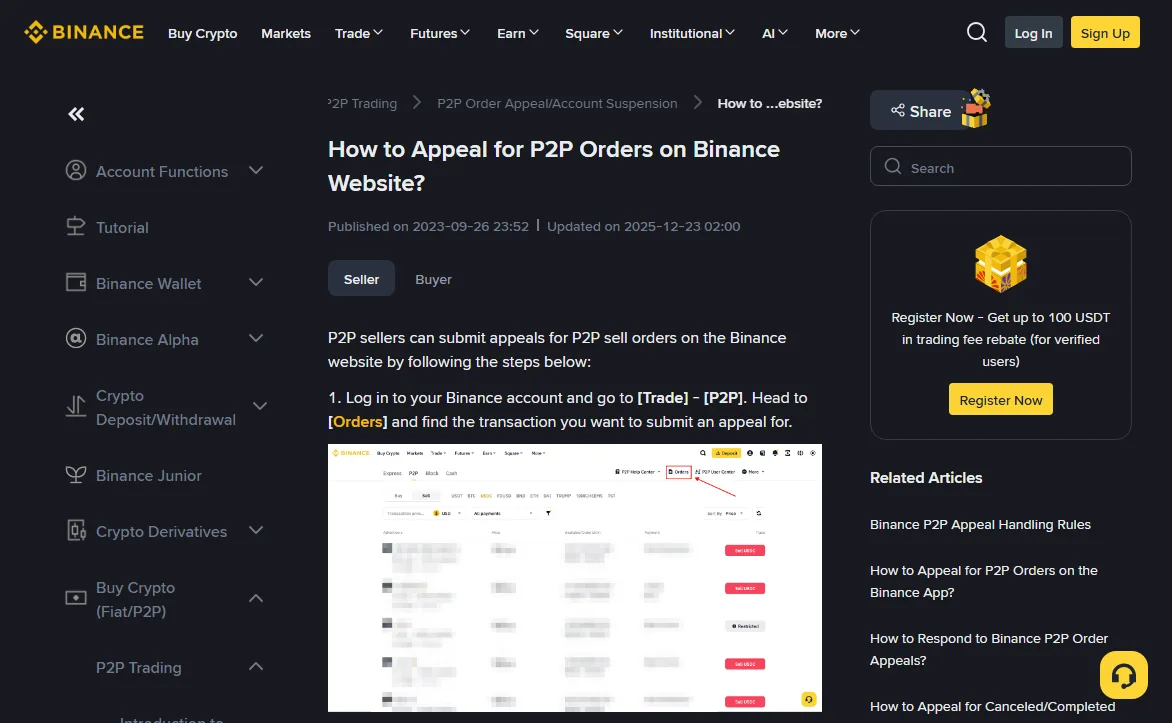Screen dimensions: 1172x723
Task: Click 'Published on 2023-09-26 23:52' text
Action: [x=428, y=226]
